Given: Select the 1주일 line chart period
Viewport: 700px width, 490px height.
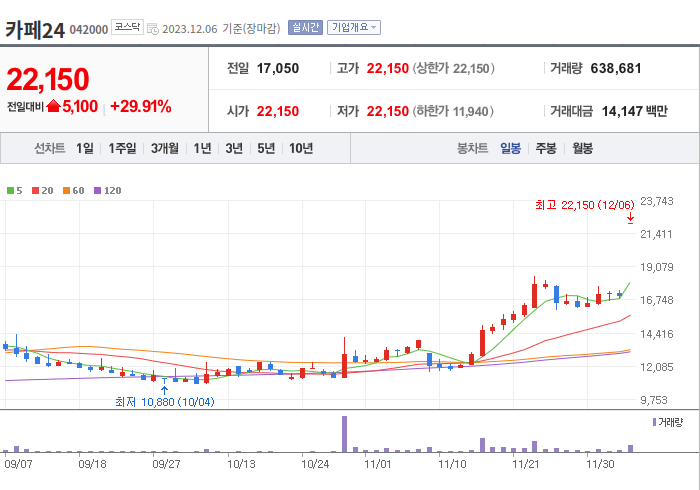Looking at the screenshot, I should [122, 148].
